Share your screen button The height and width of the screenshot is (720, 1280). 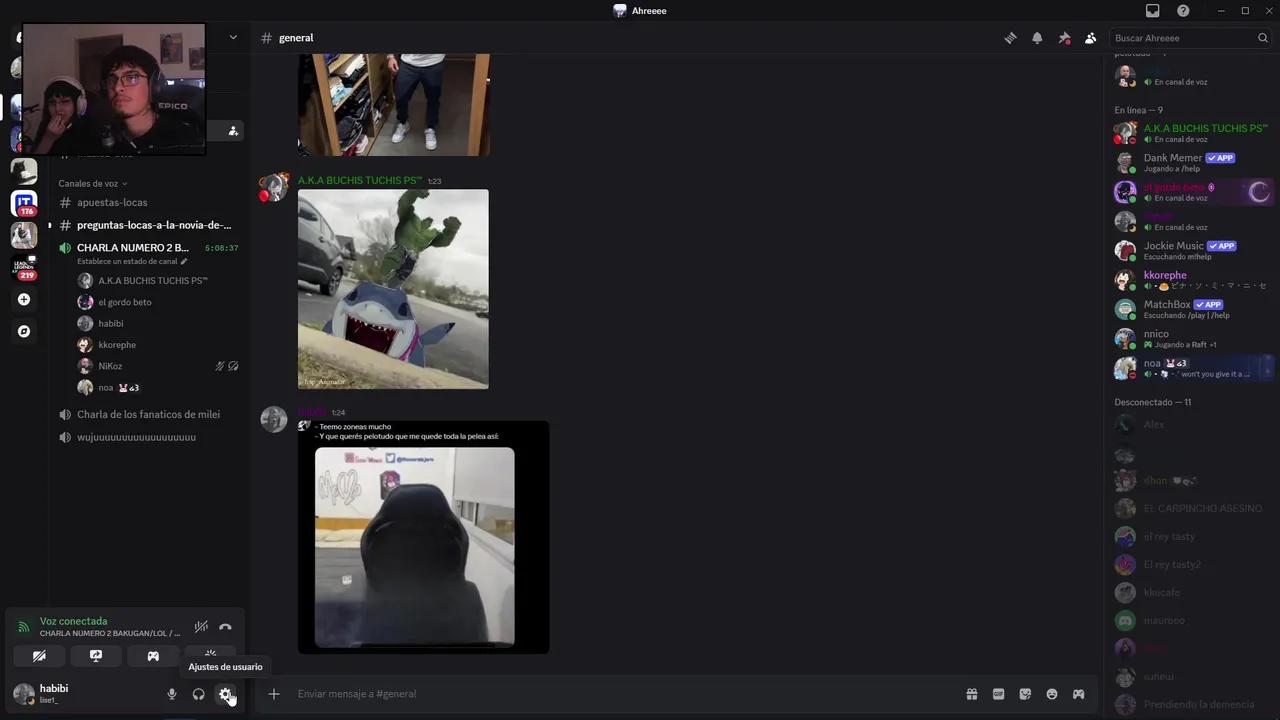(96, 656)
